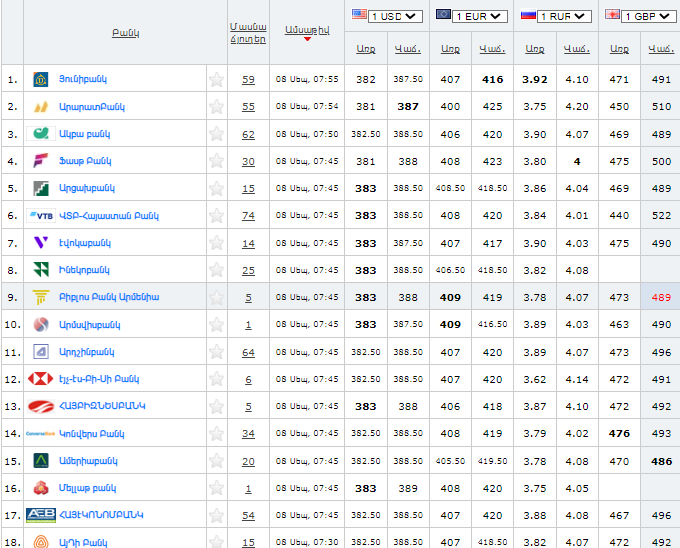The height and width of the screenshot is (548, 680).
Task: Open 59 branches link for Յունիբանկ
Action: (x=248, y=79)
